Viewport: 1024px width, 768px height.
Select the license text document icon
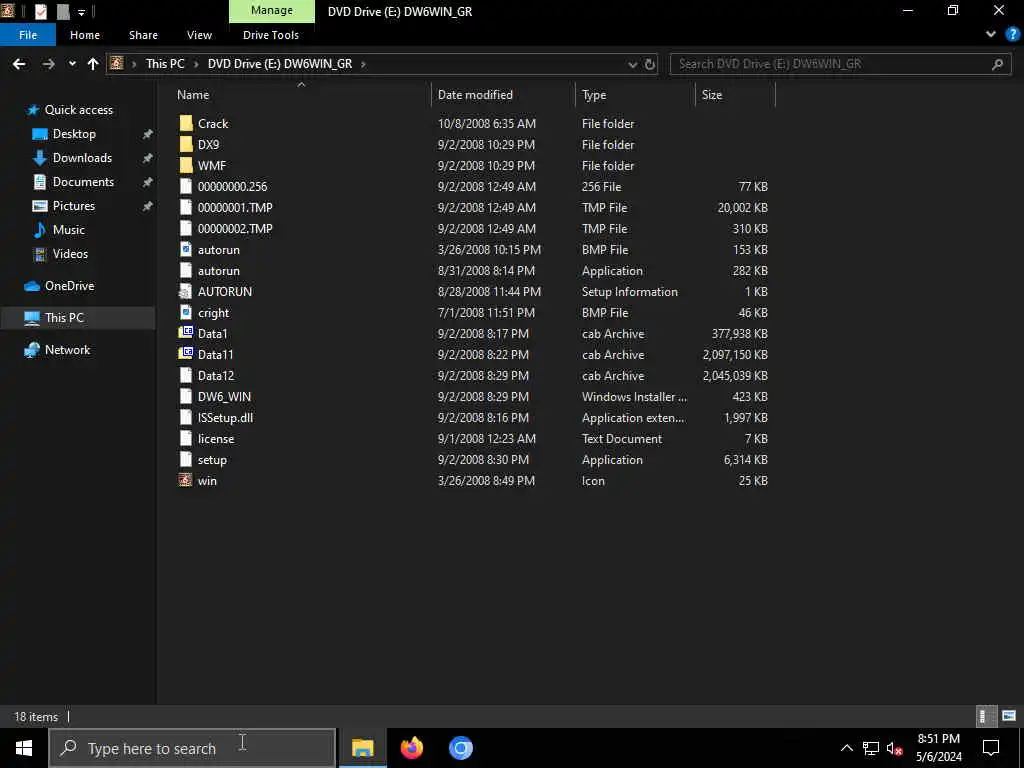(x=186, y=438)
